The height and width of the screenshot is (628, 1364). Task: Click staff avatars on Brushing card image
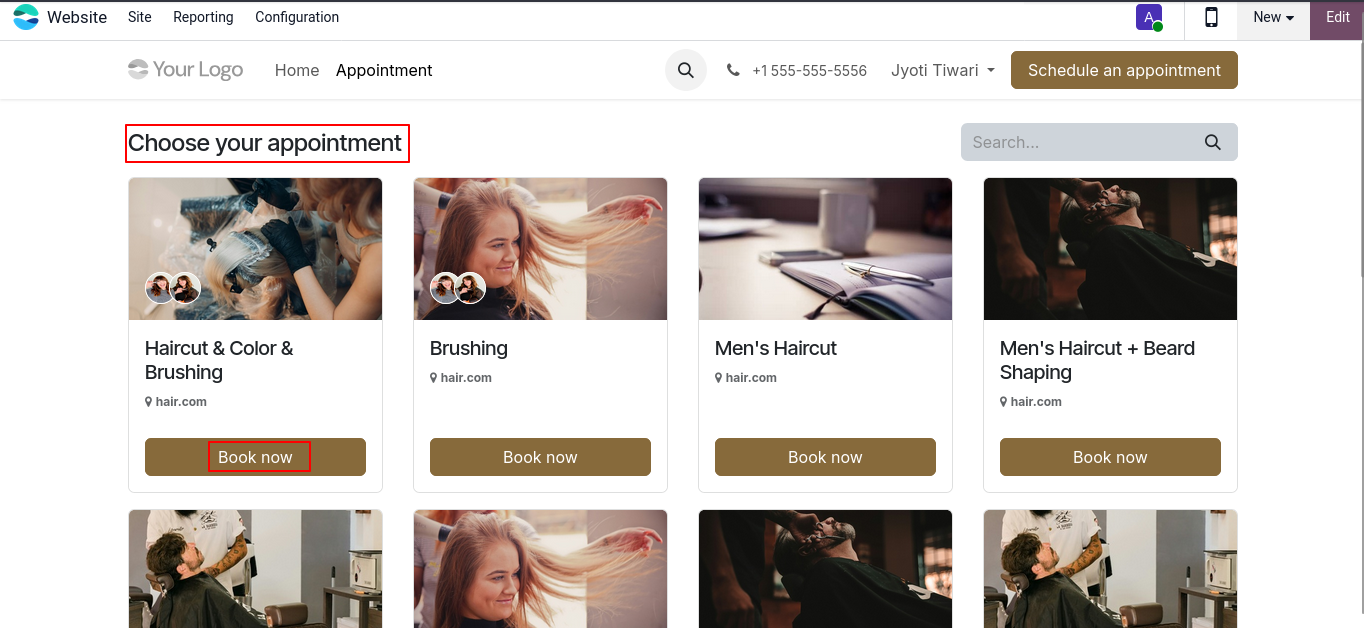pos(458,288)
